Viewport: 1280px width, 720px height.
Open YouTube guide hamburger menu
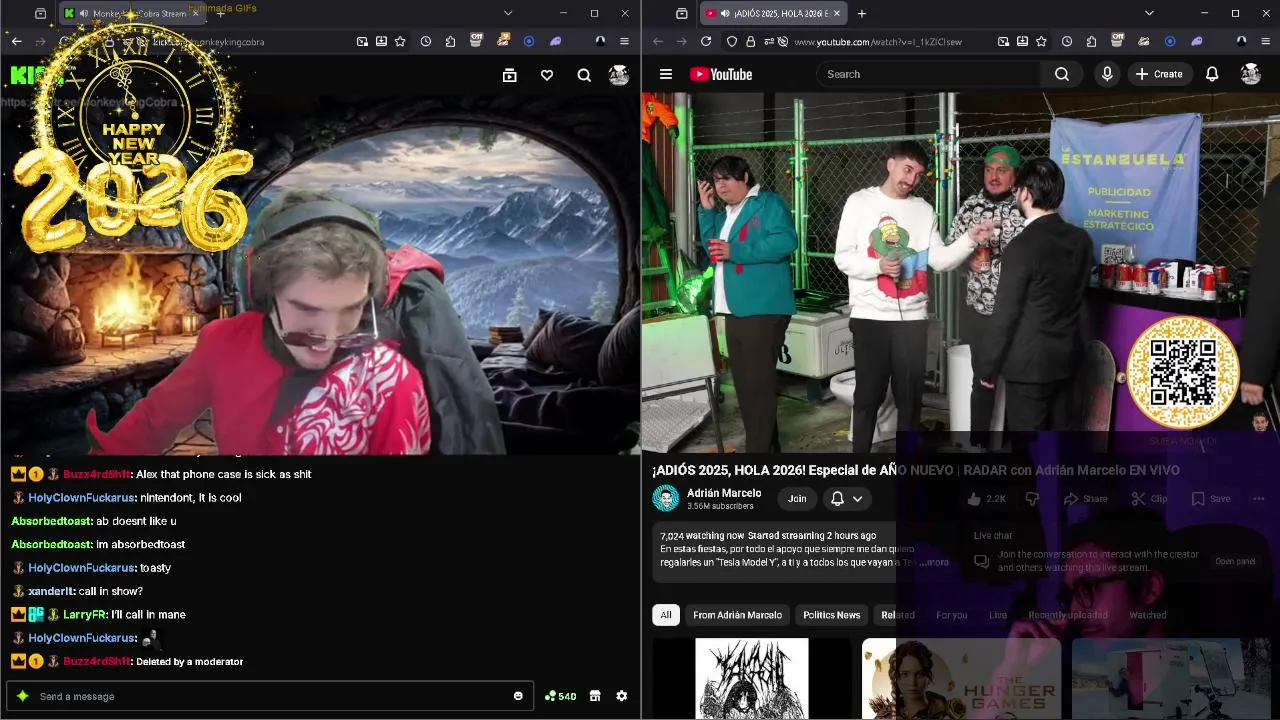665,74
